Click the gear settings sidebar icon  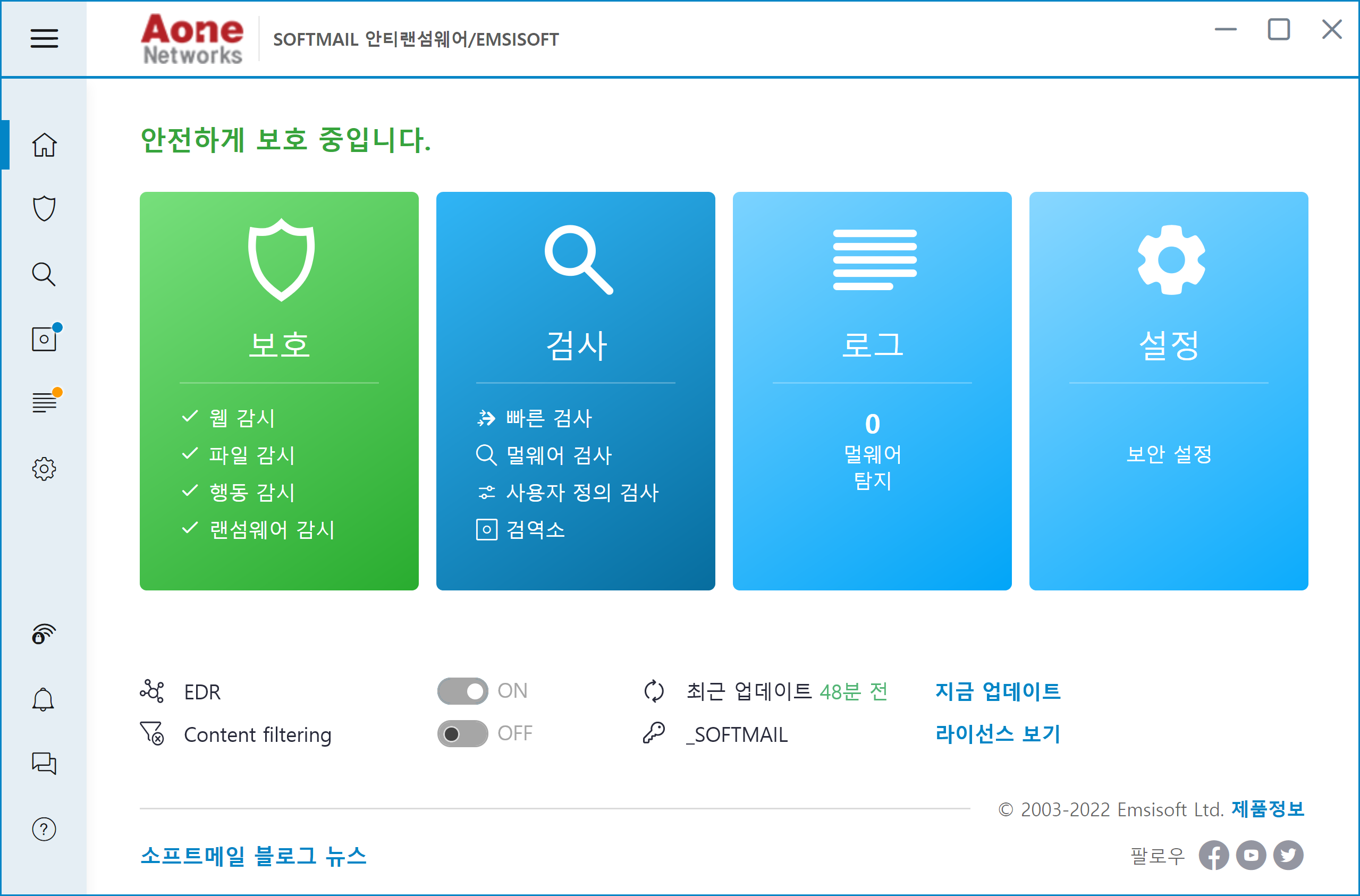tap(44, 469)
